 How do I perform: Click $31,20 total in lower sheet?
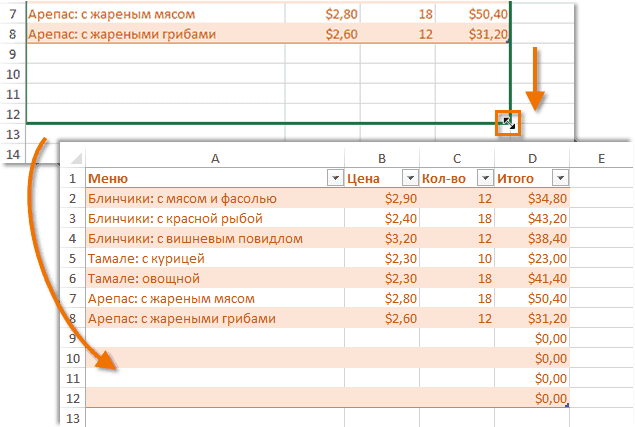click(532, 318)
